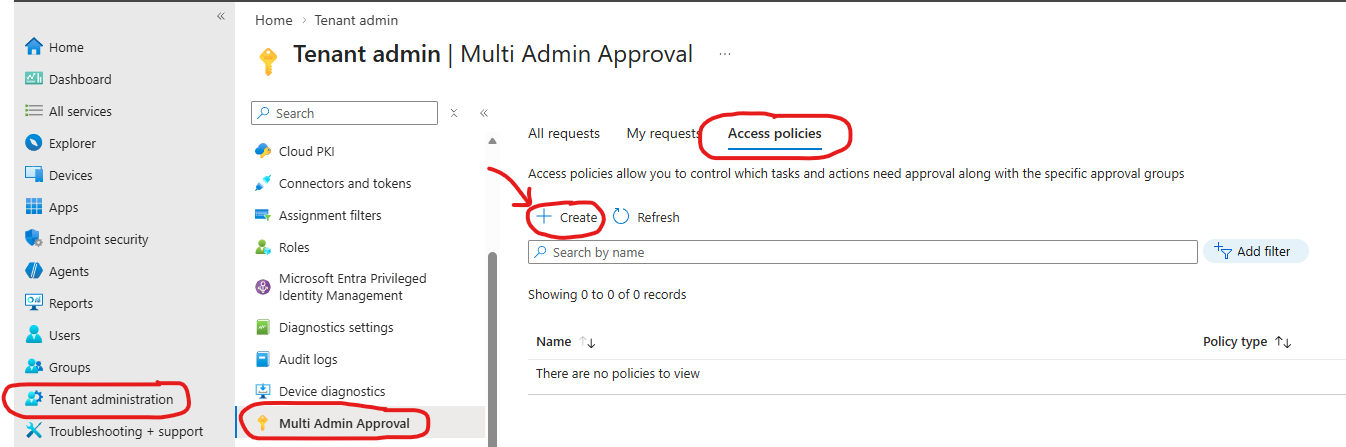This screenshot has height=447, width=1346.
Task: Open the ellipsis menu beside page title
Action: (725, 54)
